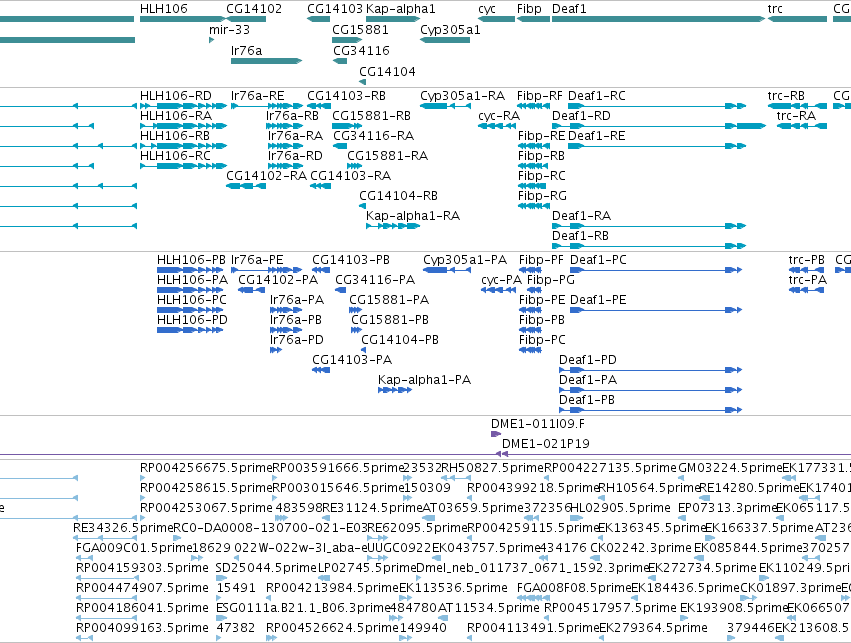Click the Ir76a gene bar
The width and height of the screenshot is (851, 643).
coord(266,61)
